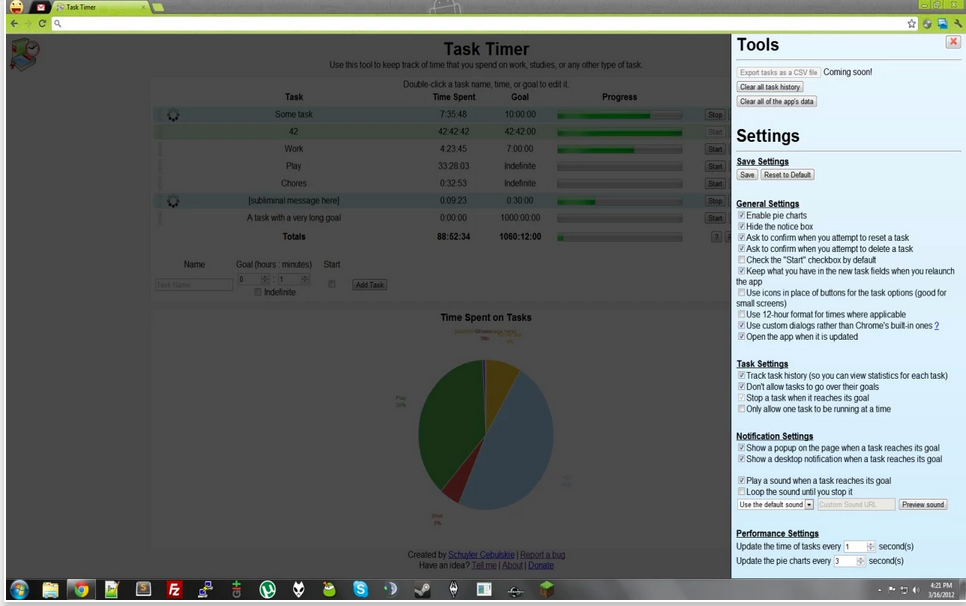The image size is (966, 606).
Task: Check the Indefinite goal checkbox
Action: click(258, 292)
